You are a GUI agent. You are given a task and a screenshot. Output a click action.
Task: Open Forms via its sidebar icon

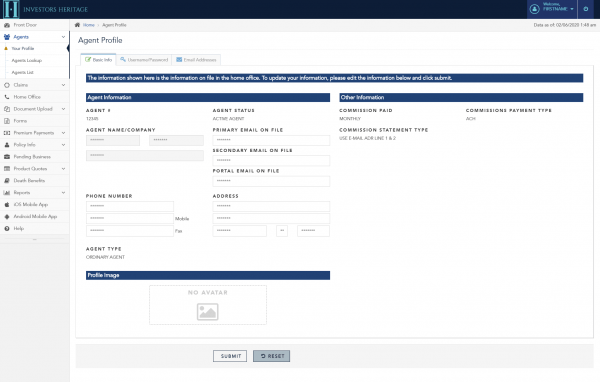(7, 121)
